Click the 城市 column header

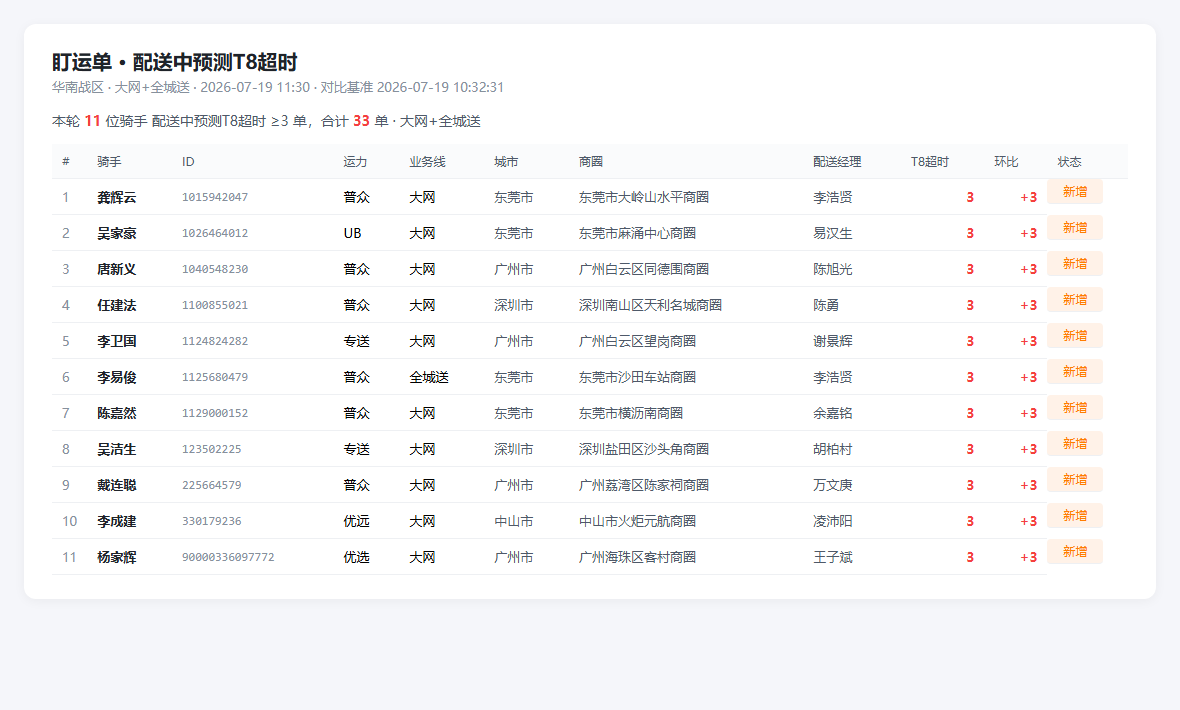[x=506, y=162]
